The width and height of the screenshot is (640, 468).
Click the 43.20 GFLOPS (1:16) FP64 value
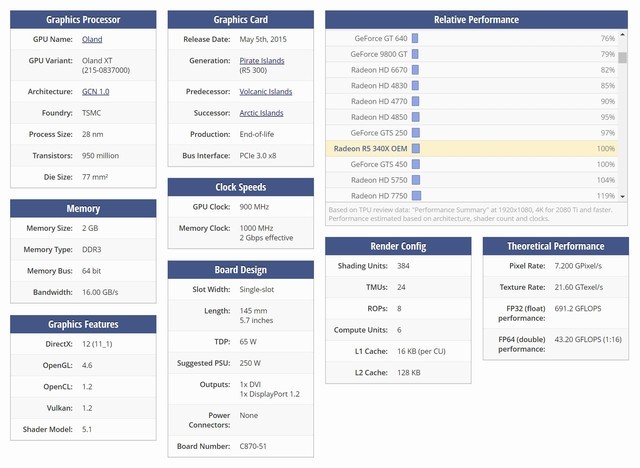tap(588, 339)
